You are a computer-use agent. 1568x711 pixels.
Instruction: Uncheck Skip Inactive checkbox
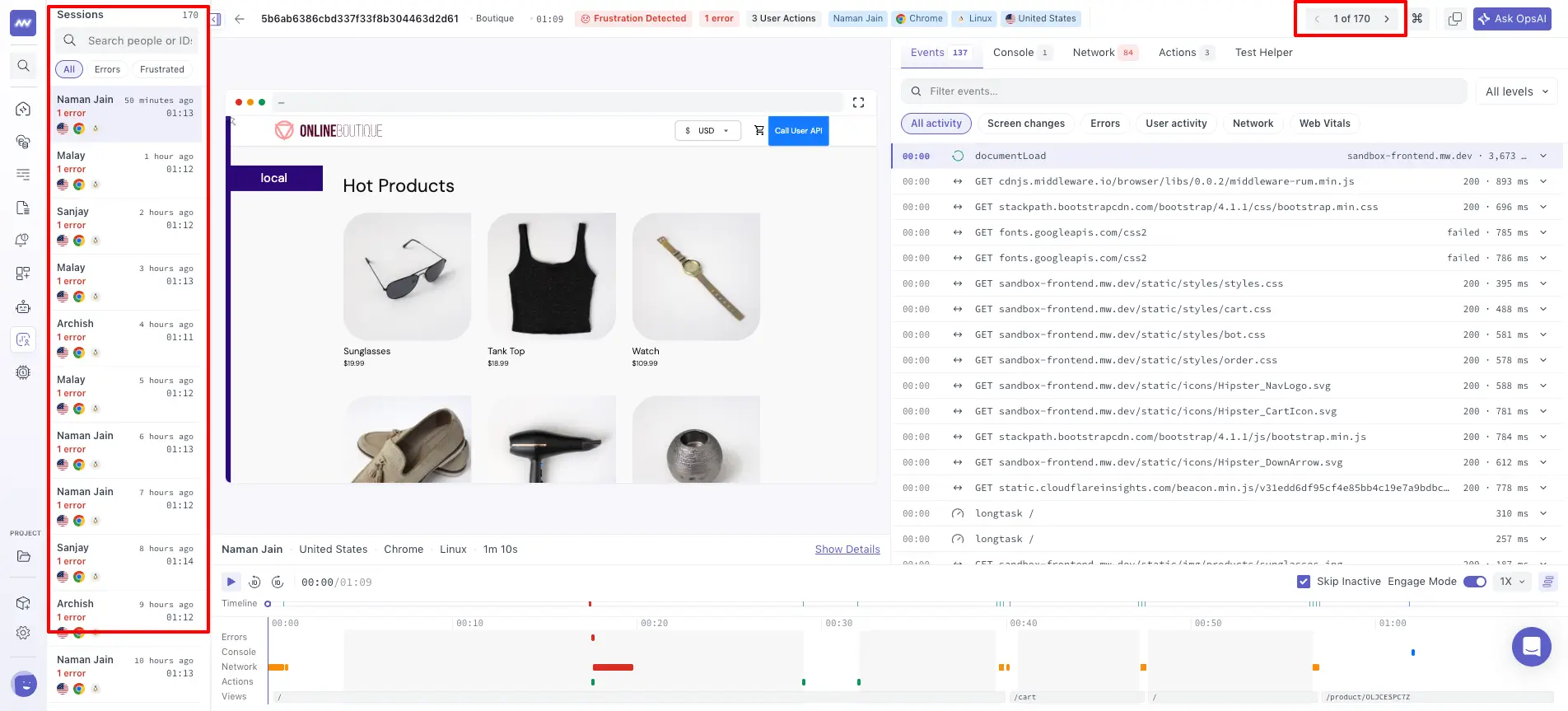pyautogui.click(x=1304, y=582)
